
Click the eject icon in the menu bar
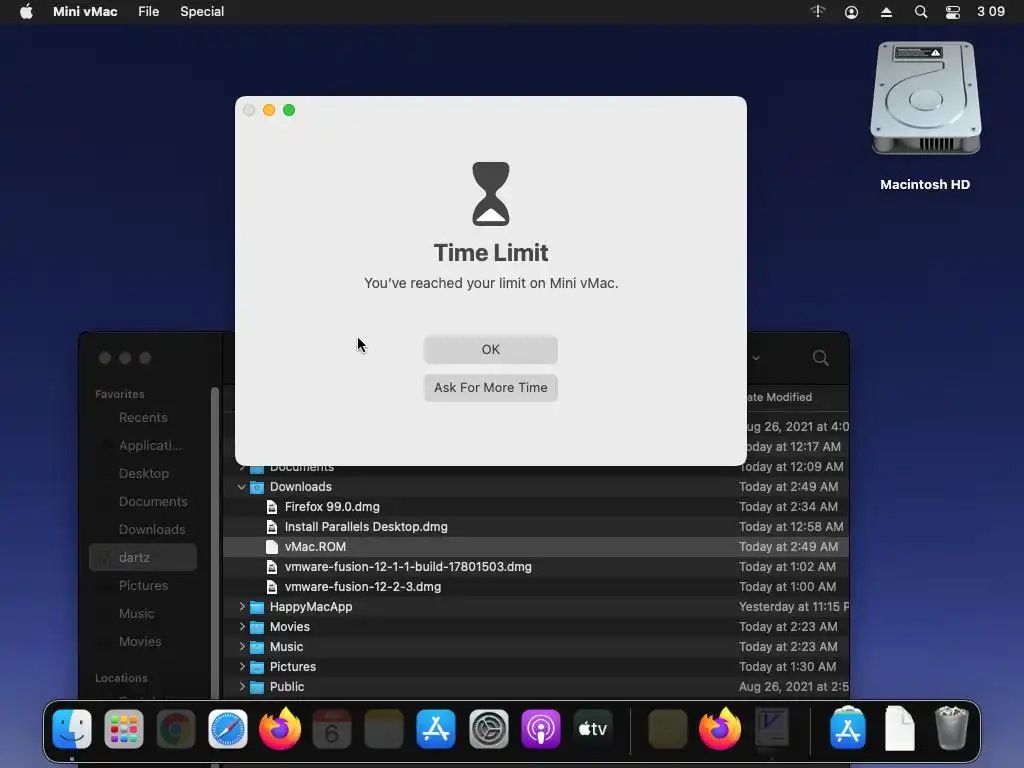coord(886,12)
